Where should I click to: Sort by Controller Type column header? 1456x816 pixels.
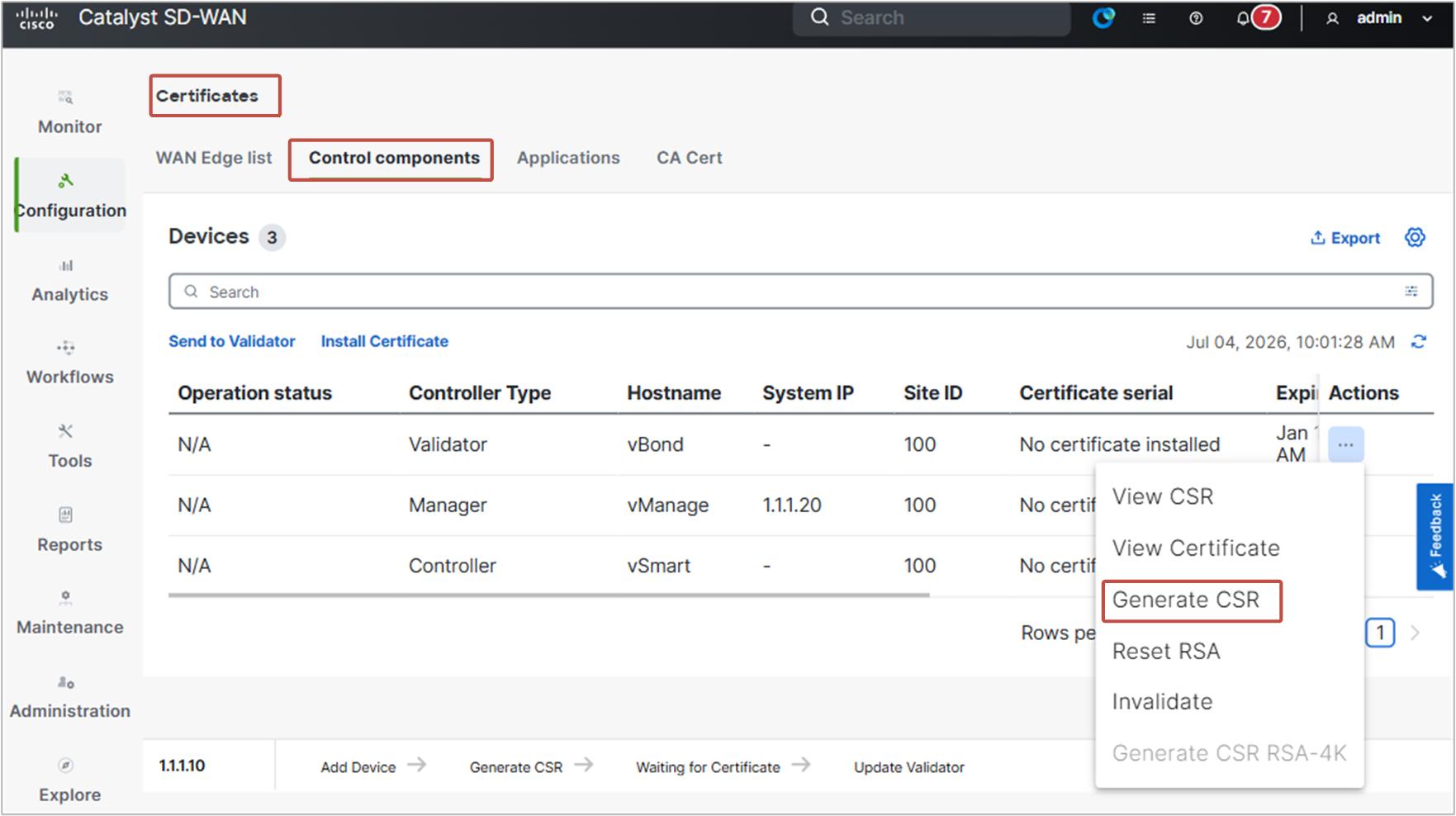coord(480,392)
